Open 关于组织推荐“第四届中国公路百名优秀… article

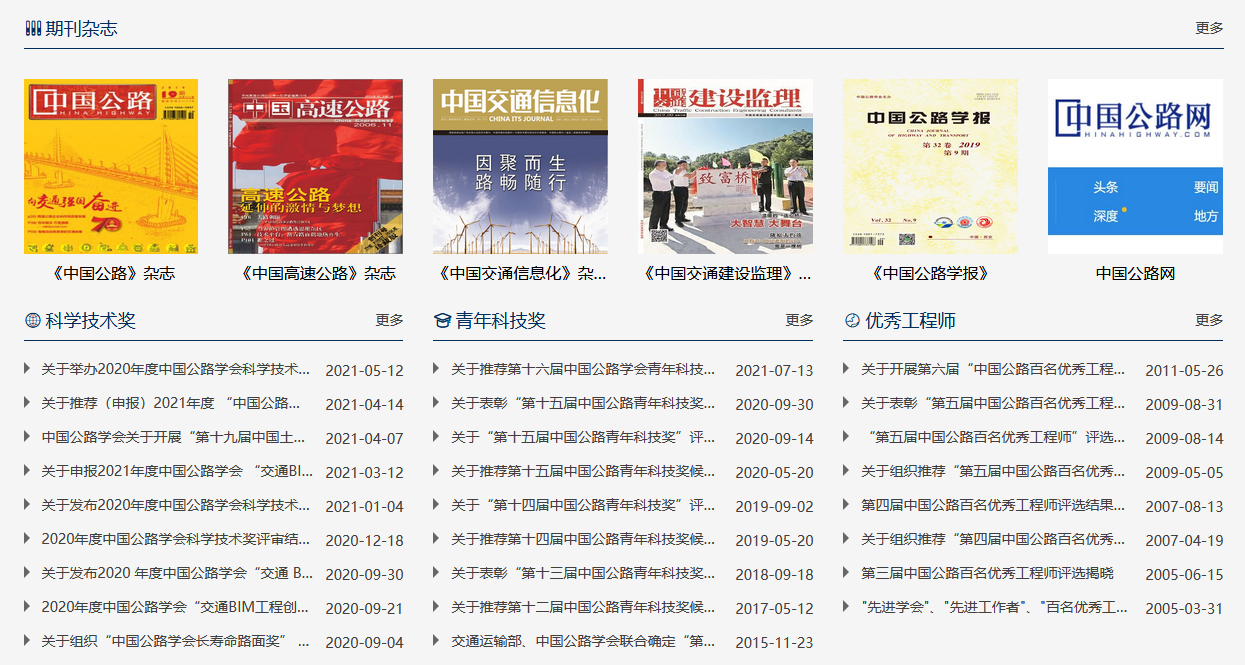pyautogui.click(x=993, y=539)
